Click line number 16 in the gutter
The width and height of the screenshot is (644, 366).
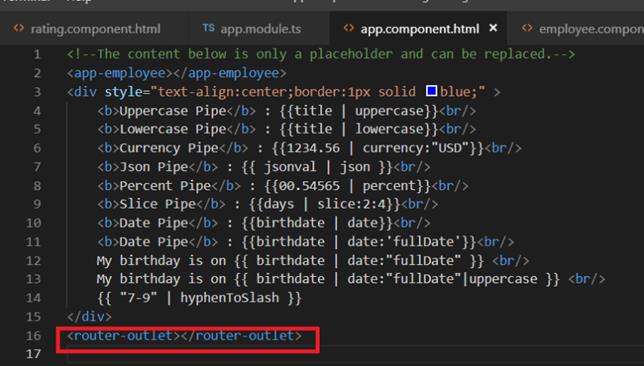(33, 336)
